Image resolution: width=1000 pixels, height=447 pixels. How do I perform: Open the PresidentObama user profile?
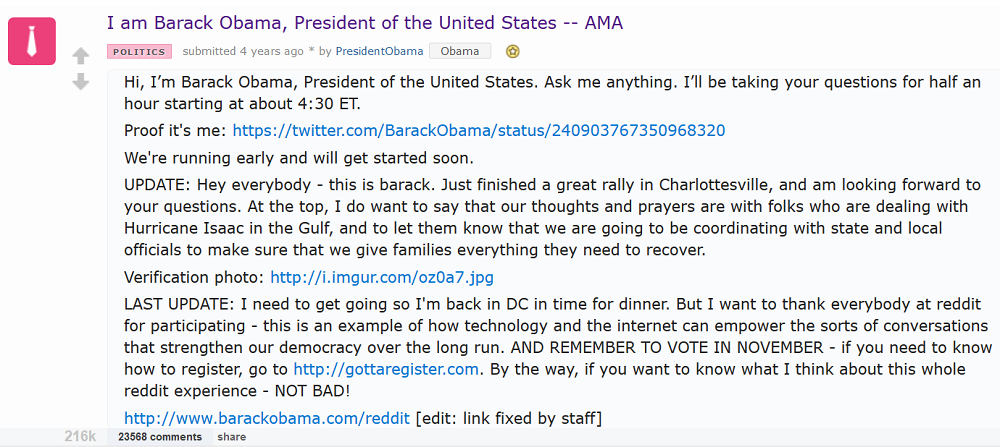[x=379, y=51]
